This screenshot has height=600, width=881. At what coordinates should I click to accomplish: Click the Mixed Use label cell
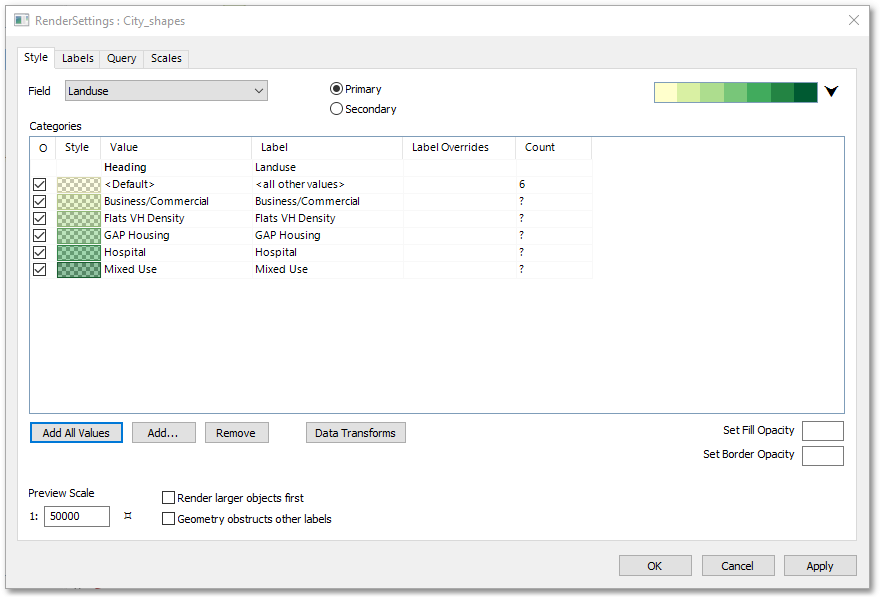[x=327, y=269]
